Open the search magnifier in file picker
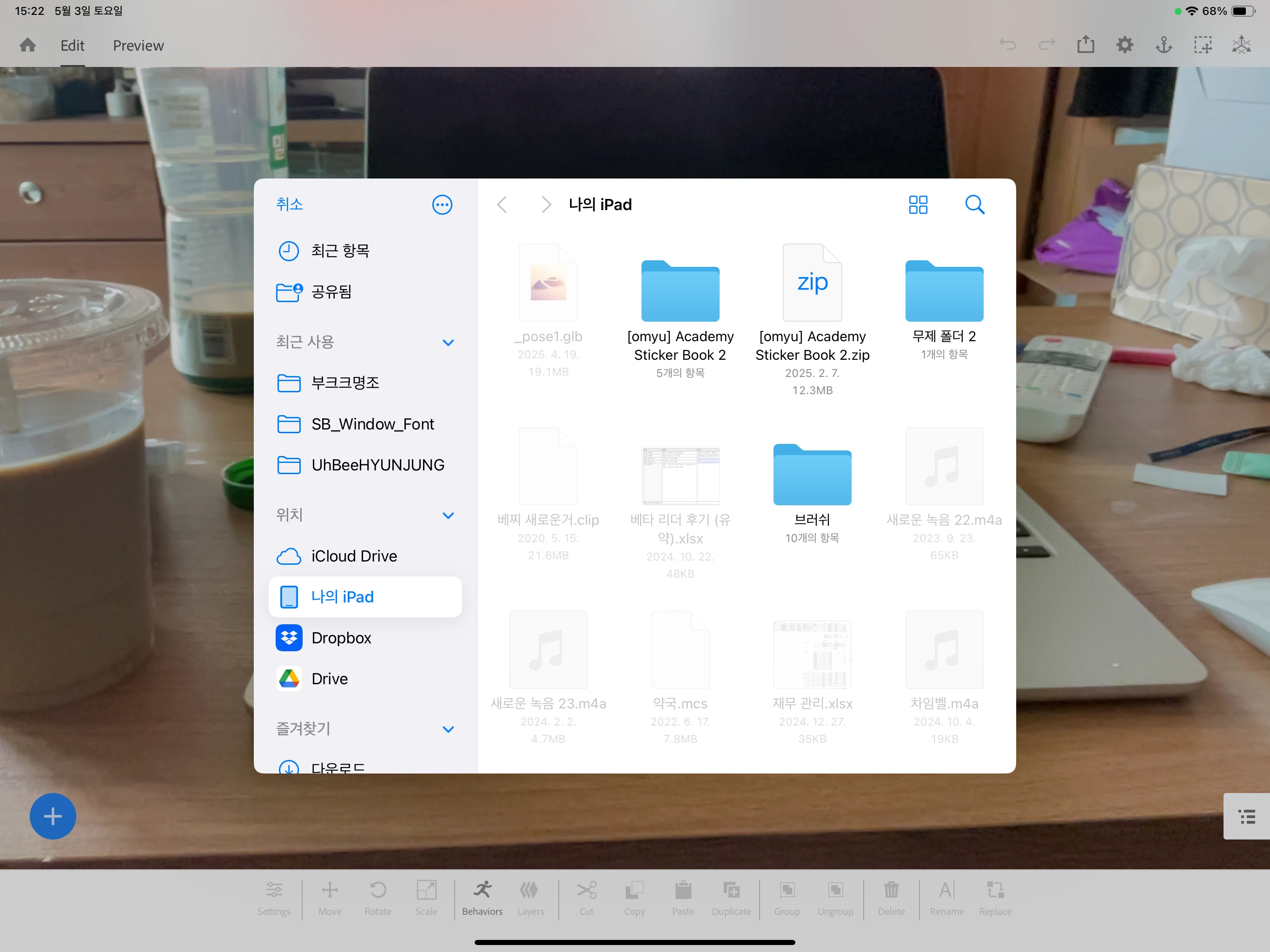Screen dimensions: 1270x952 [974, 205]
